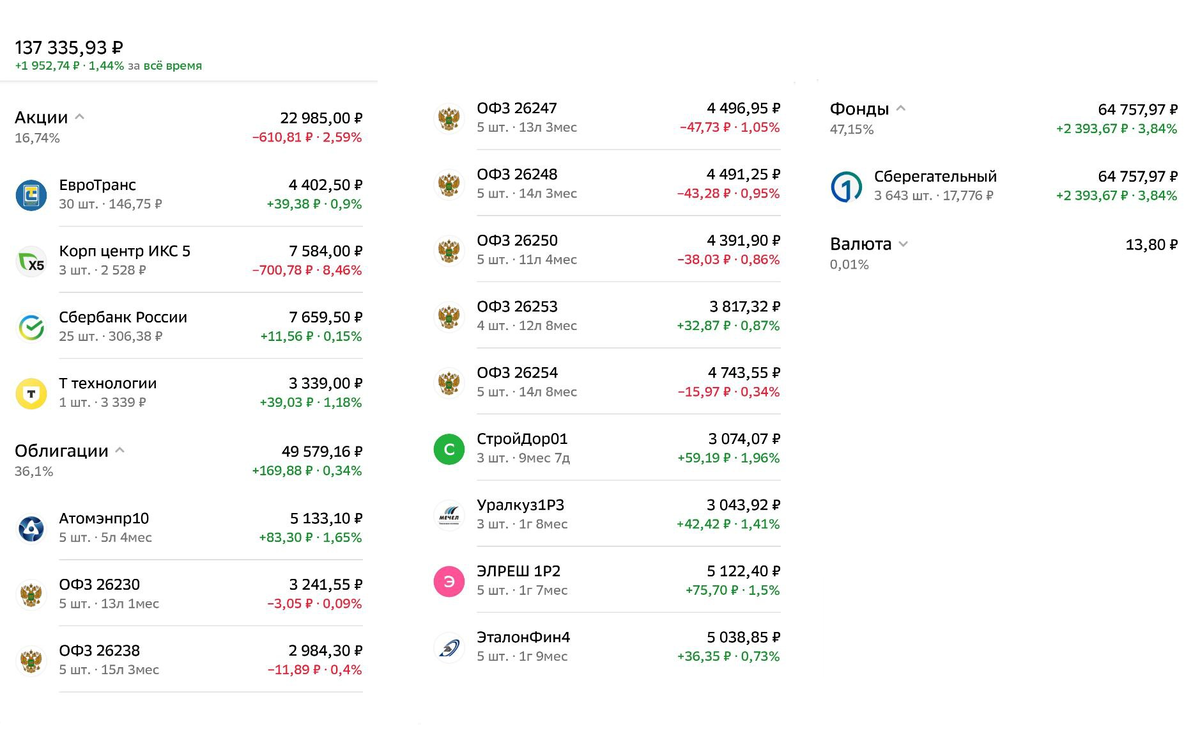Click the yellow Т технологии icon
Image resolution: width=1200 pixels, height=742 pixels.
click(x=31, y=393)
